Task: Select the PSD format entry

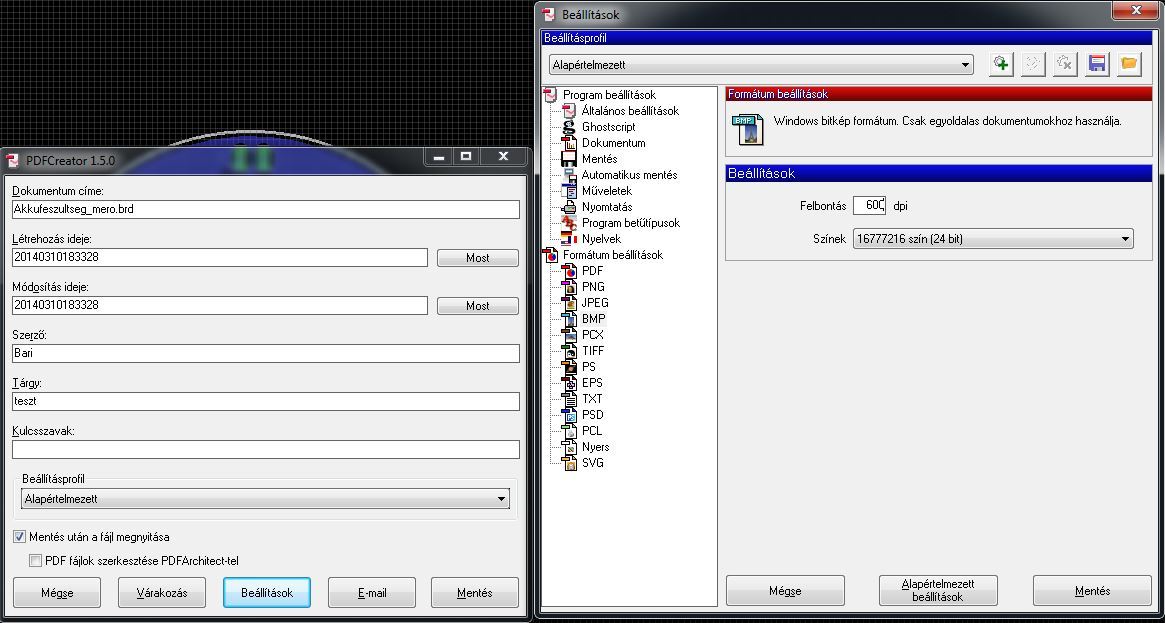Action: (592, 414)
